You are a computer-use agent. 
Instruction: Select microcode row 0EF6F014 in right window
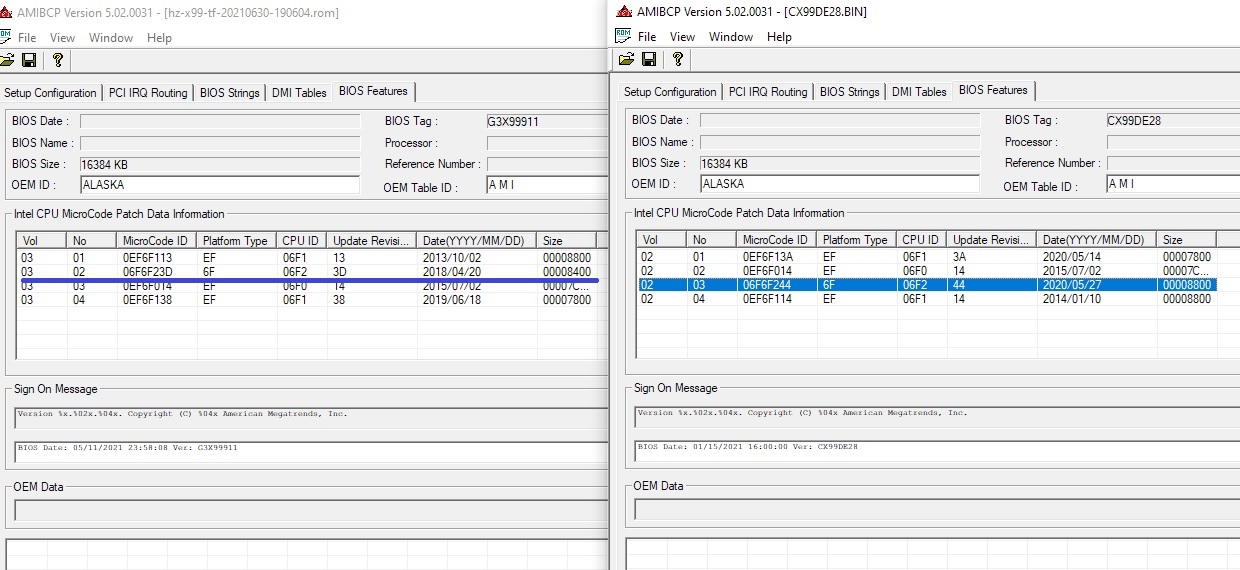coord(927,271)
